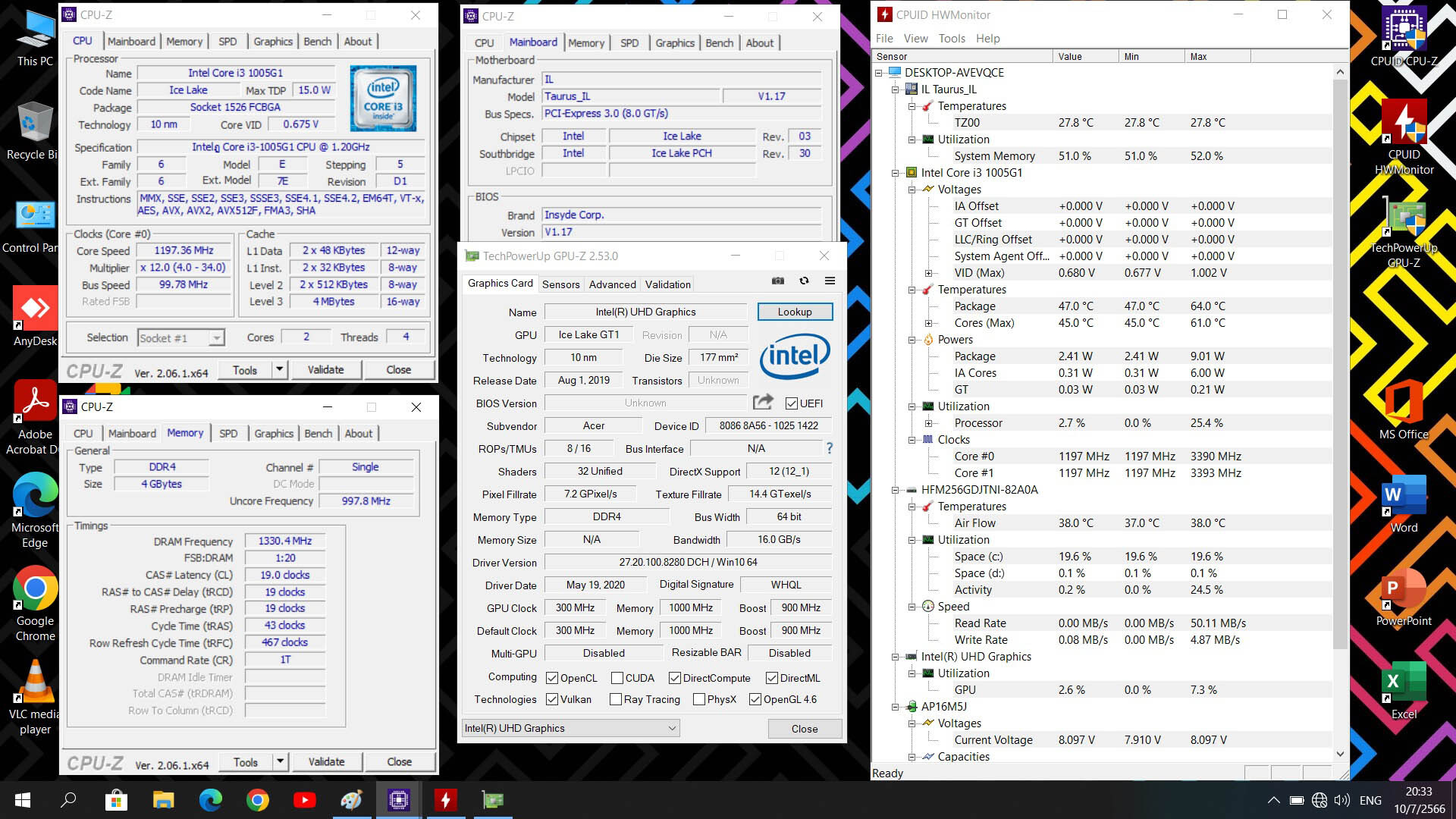Open Tools dropdown arrow in Memory CPU-Z window
This screenshot has height=819, width=1456.
pyautogui.click(x=280, y=761)
